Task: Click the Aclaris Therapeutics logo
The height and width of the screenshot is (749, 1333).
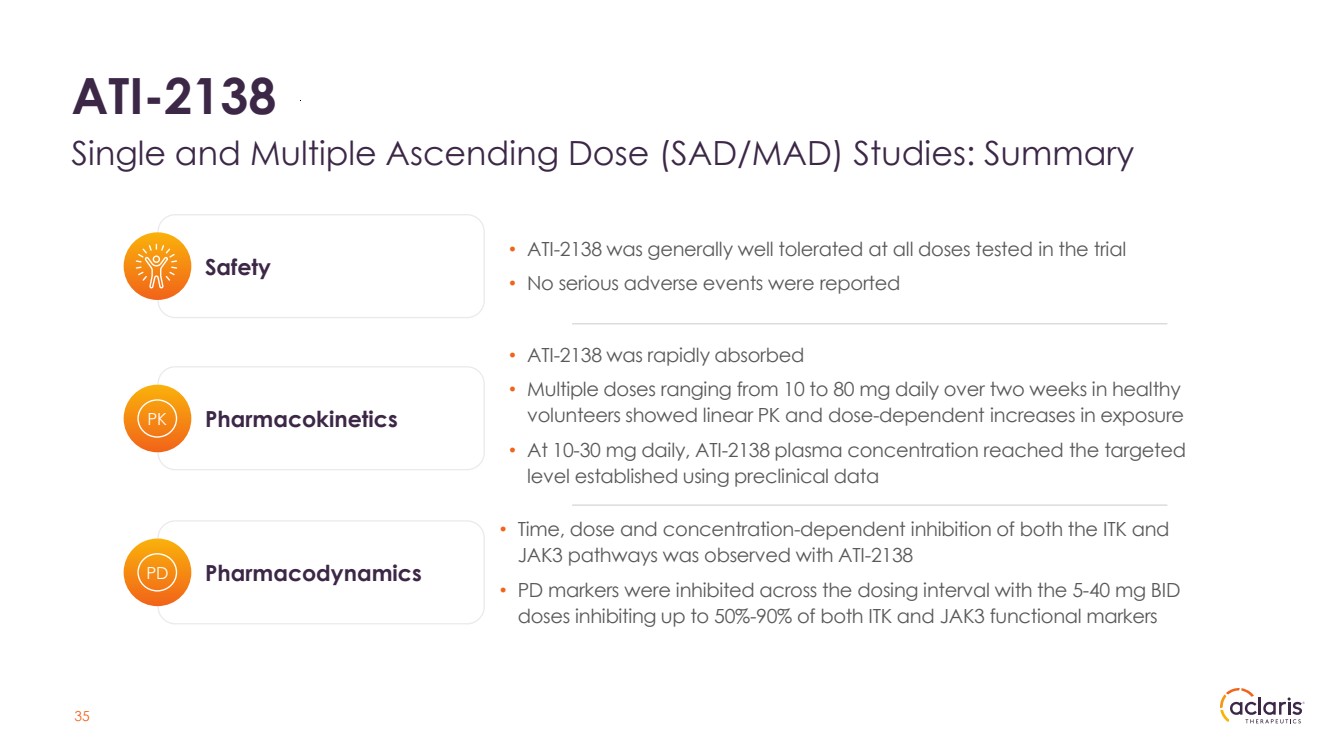Action: tap(1260, 708)
